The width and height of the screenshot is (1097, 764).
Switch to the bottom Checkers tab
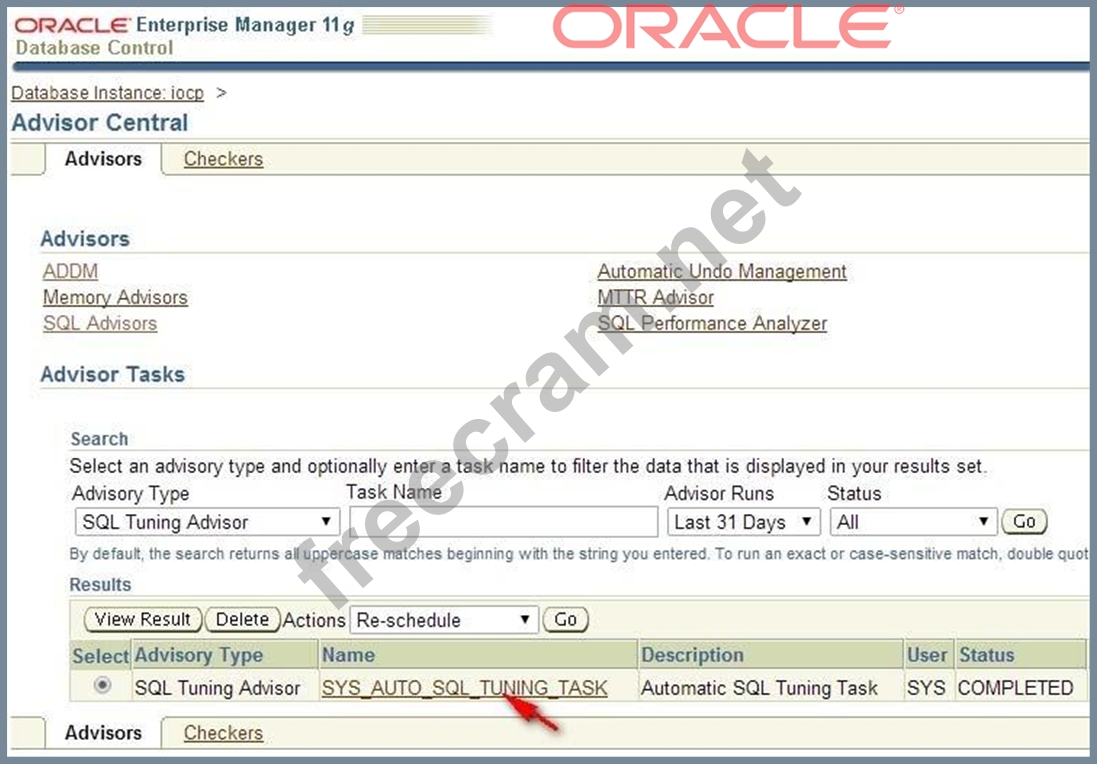click(223, 733)
